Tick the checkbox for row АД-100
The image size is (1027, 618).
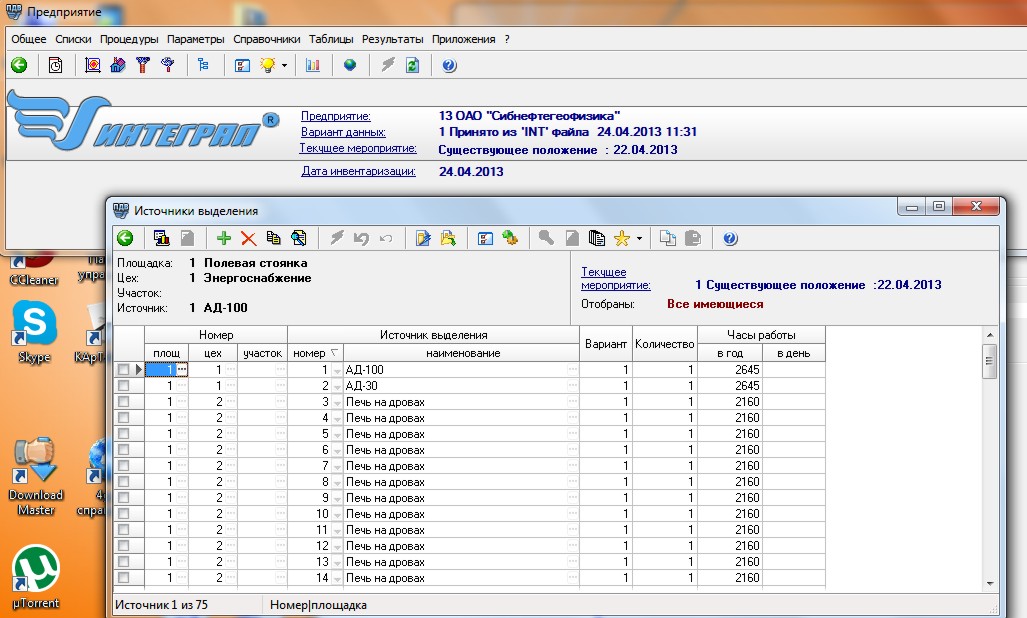point(124,370)
